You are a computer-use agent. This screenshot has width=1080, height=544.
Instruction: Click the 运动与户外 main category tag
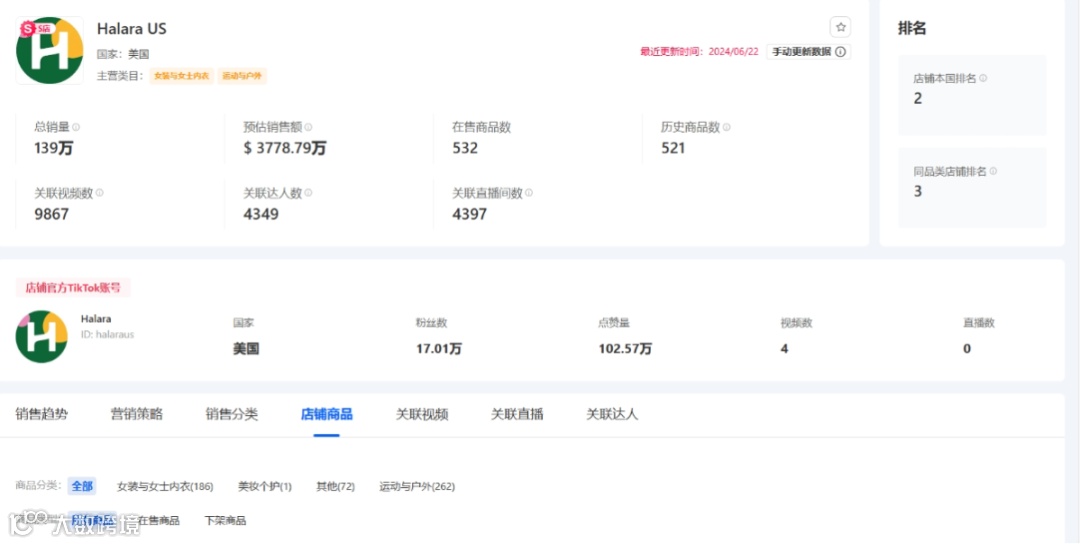pos(242,76)
